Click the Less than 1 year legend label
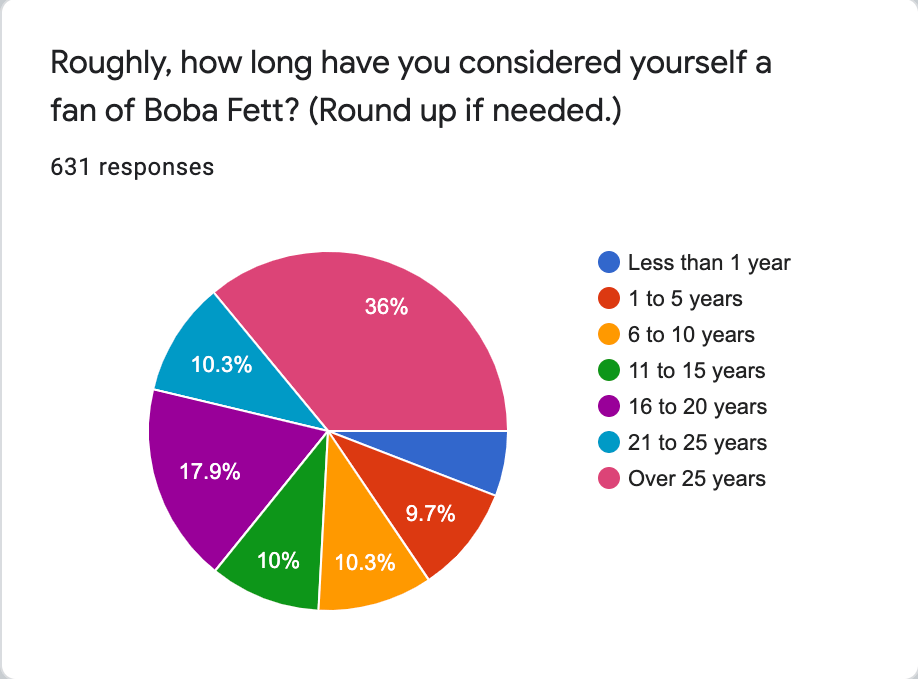This screenshot has height=679, width=918. click(x=709, y=263)
